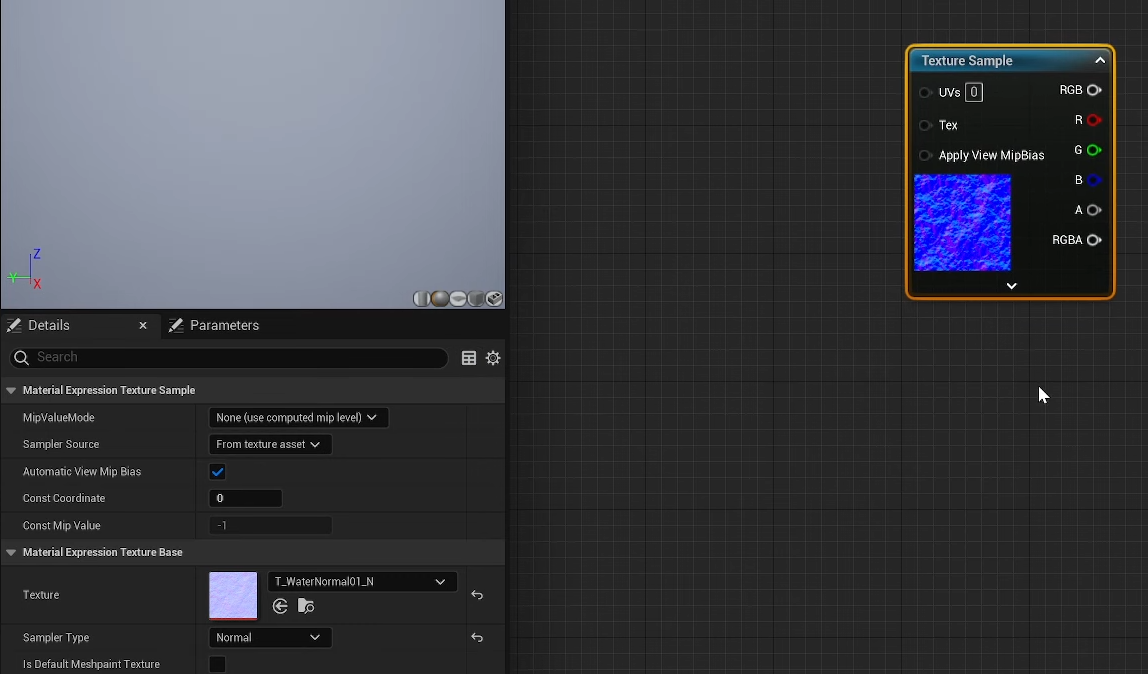
Task: Click the Automatic View Mip Bias label
Action: click(82, 472)
